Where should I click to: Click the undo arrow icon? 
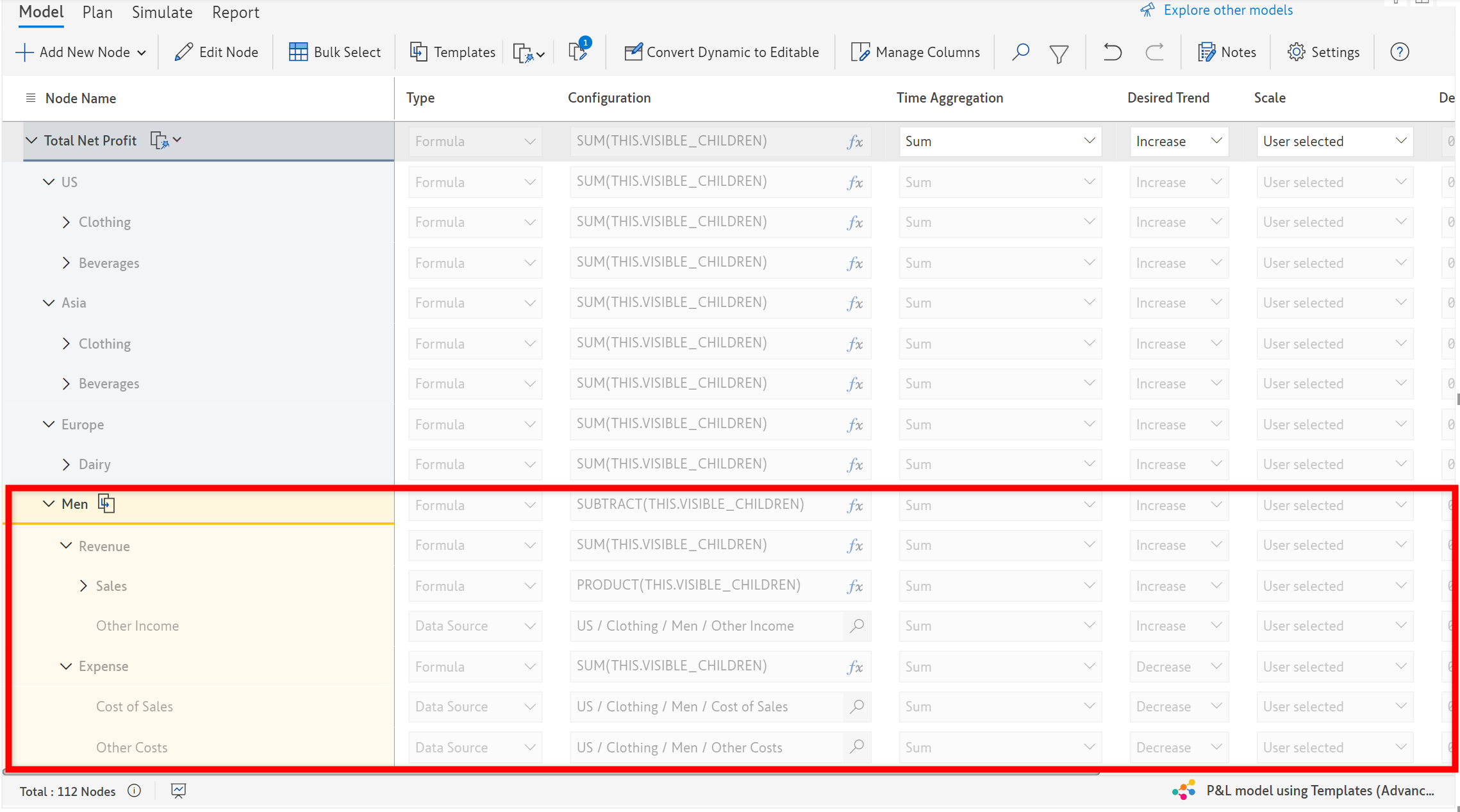point(1112,52)
